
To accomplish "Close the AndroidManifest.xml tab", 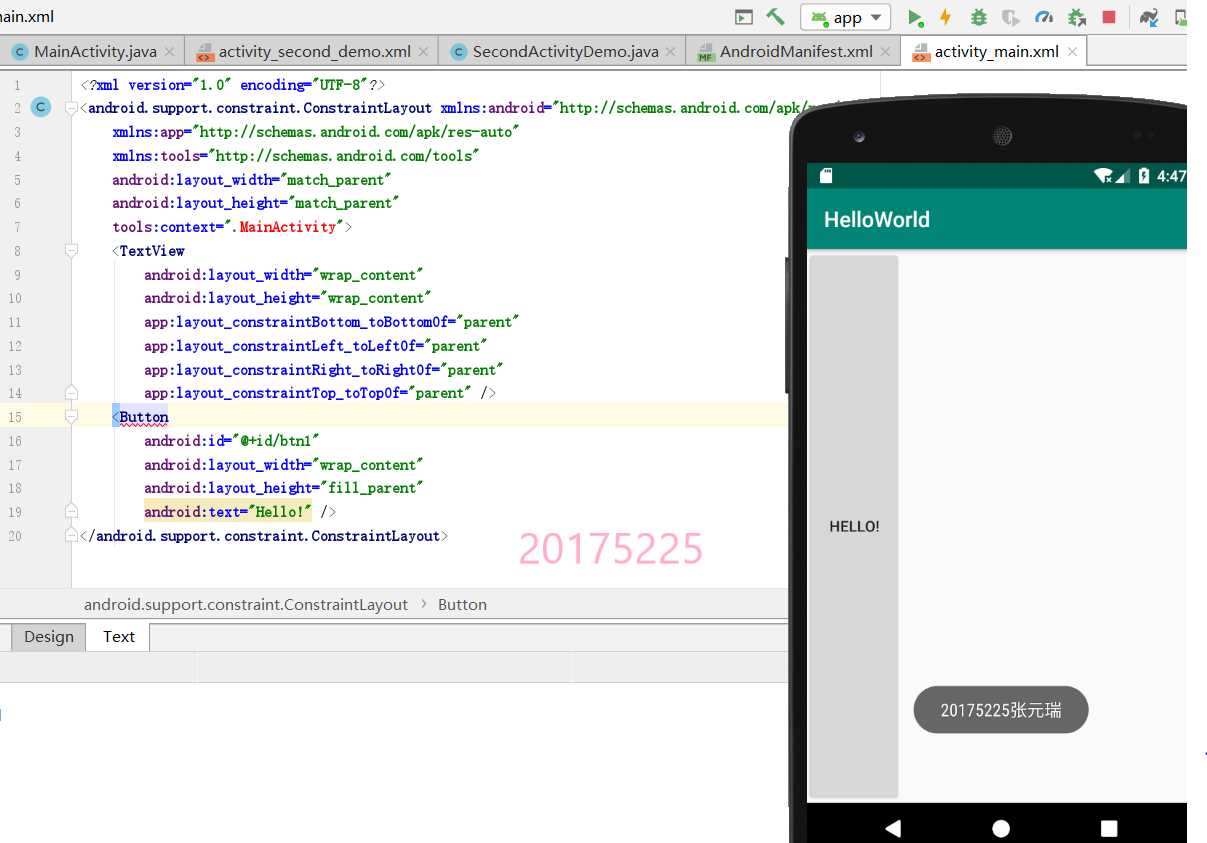I will (885, 51).
